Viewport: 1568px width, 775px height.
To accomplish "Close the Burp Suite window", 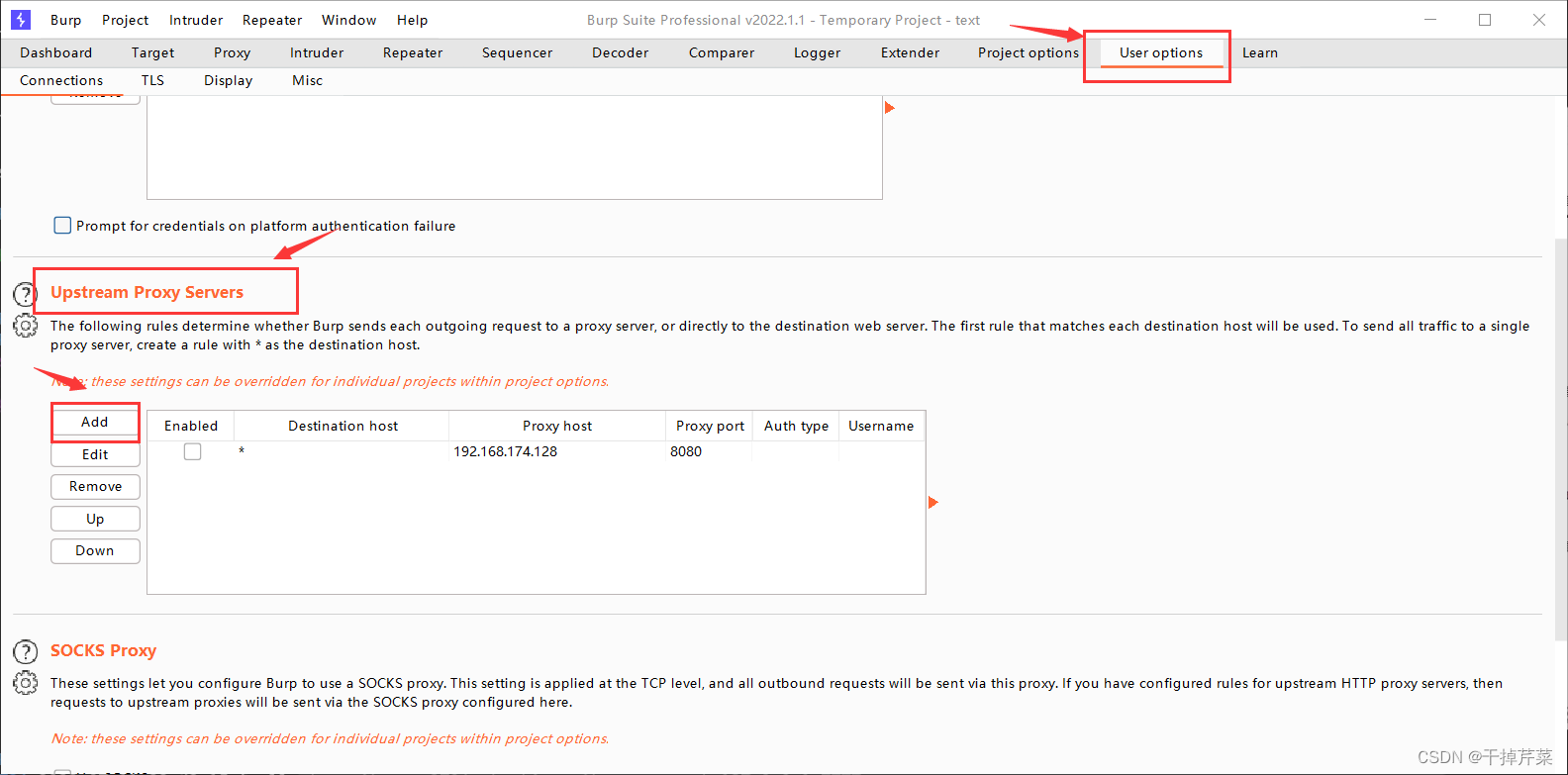I will point(1539,20).
